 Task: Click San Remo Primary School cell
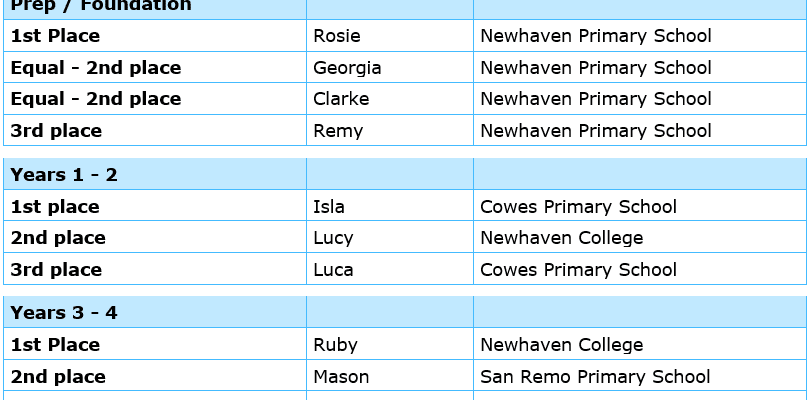point(595,377)
